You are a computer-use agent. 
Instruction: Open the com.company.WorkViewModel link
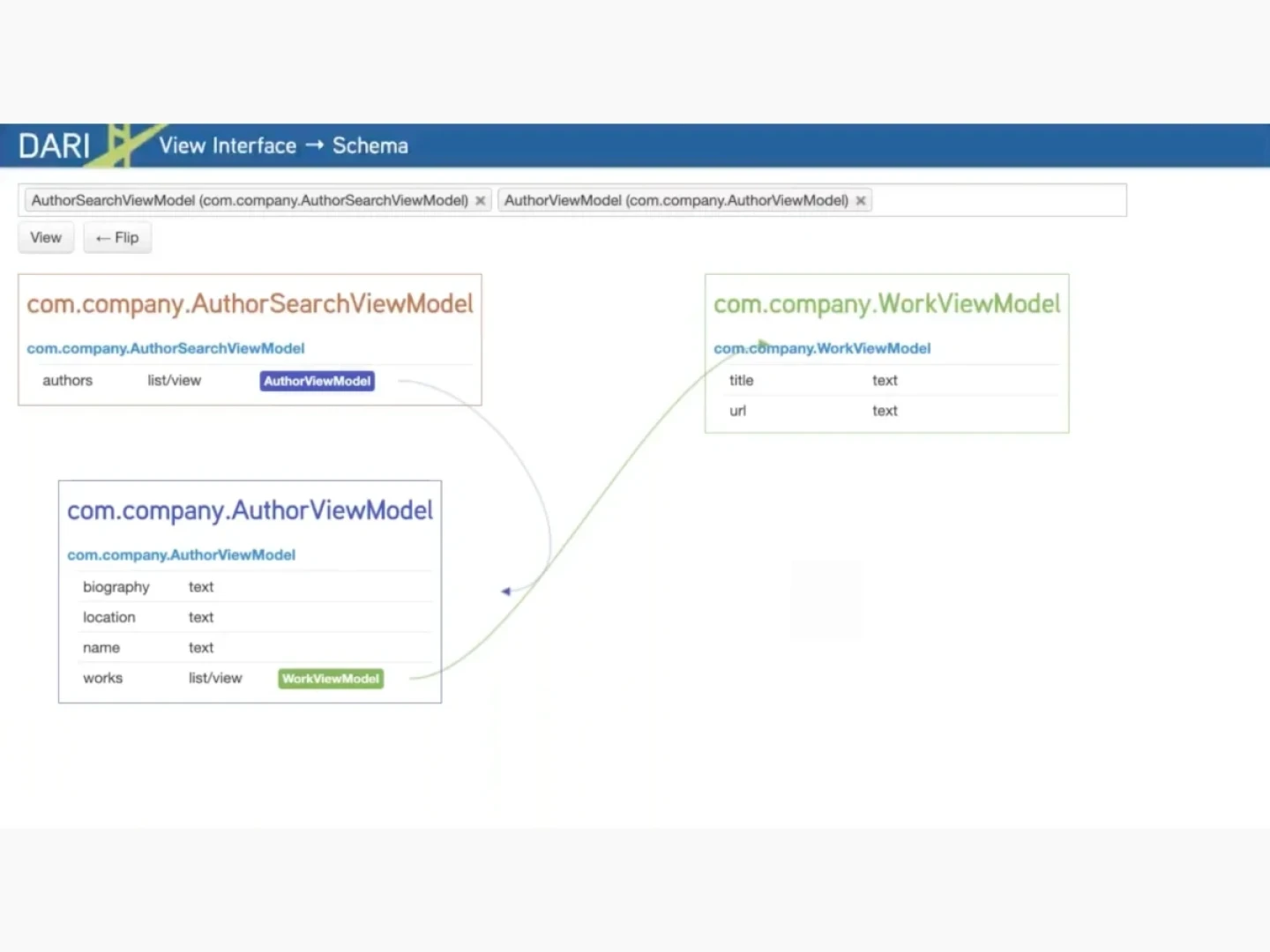point(821,348)
